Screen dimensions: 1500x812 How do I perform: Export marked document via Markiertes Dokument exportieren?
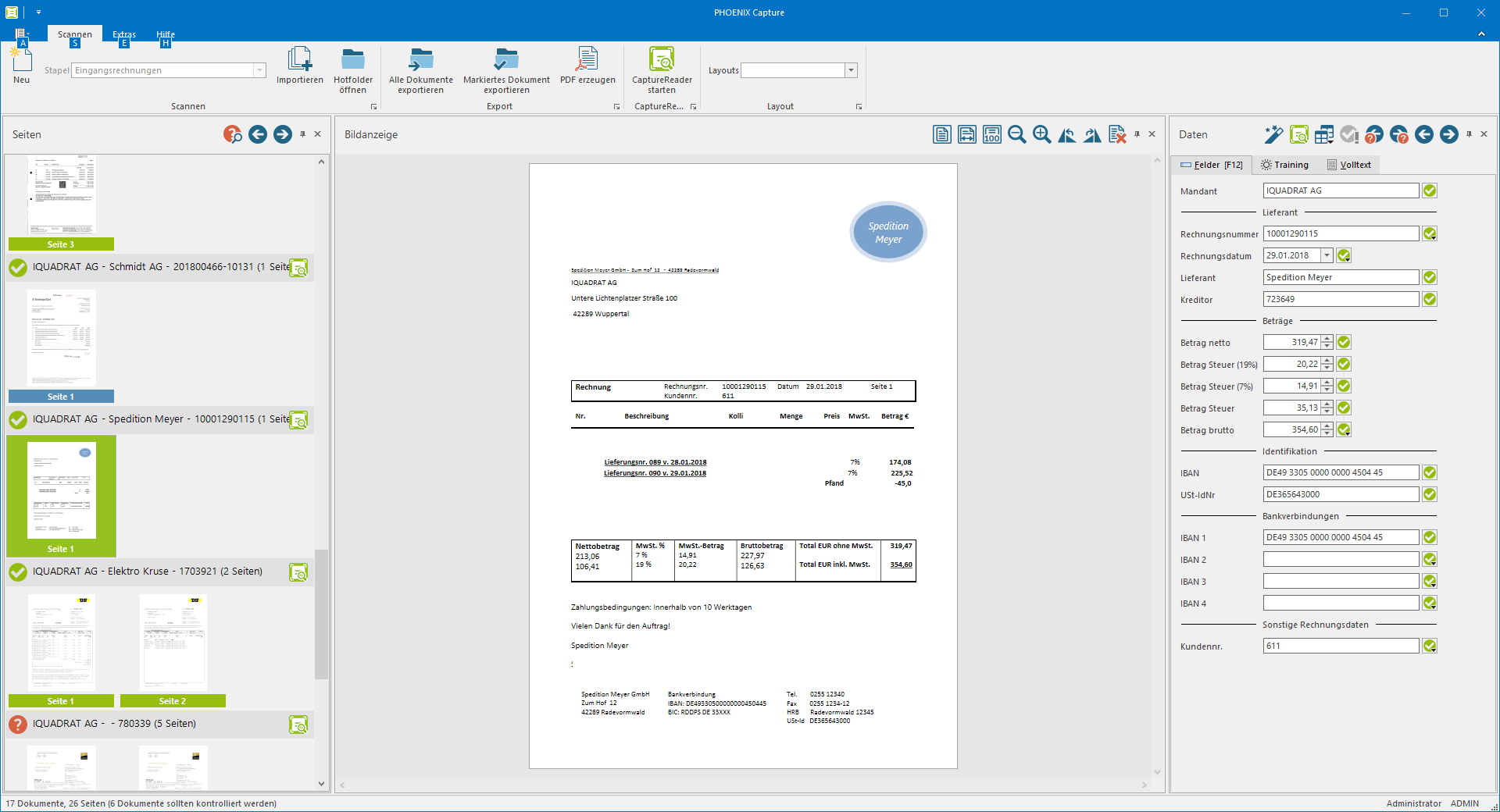pos(506,70)
